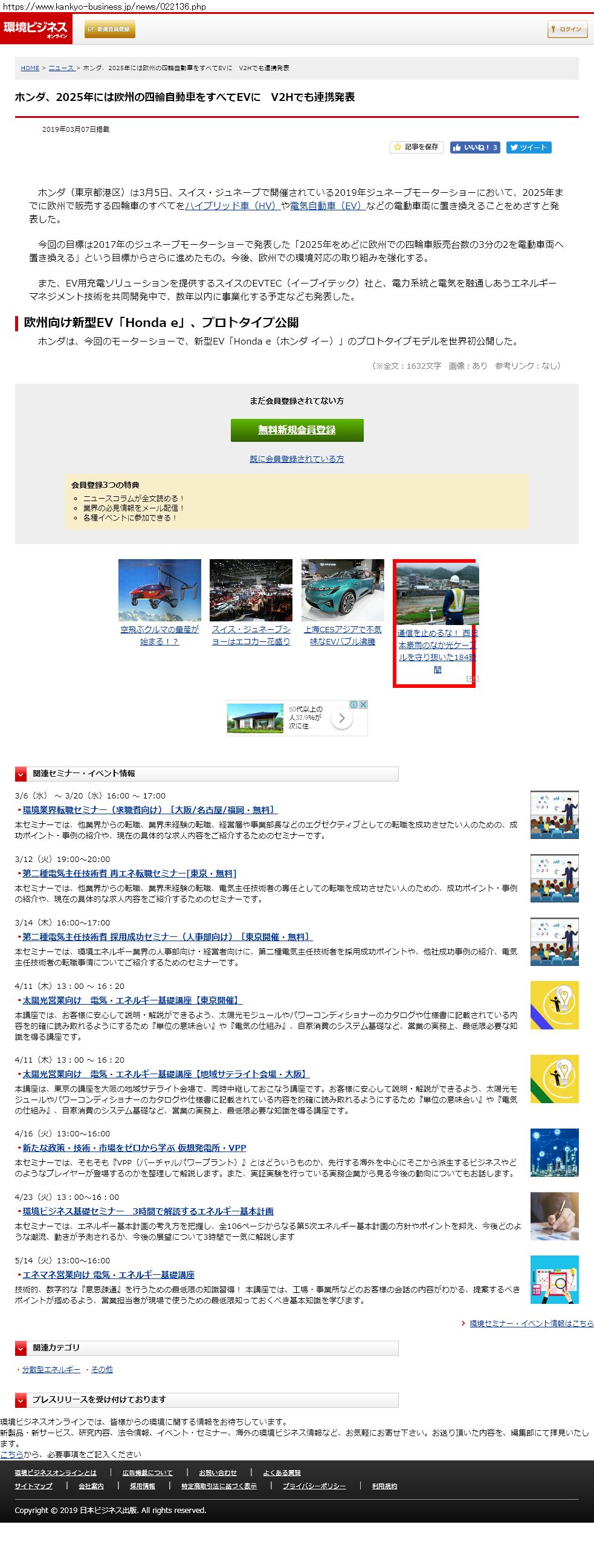Click seminar image beside 3/12 event

[554, 878]
